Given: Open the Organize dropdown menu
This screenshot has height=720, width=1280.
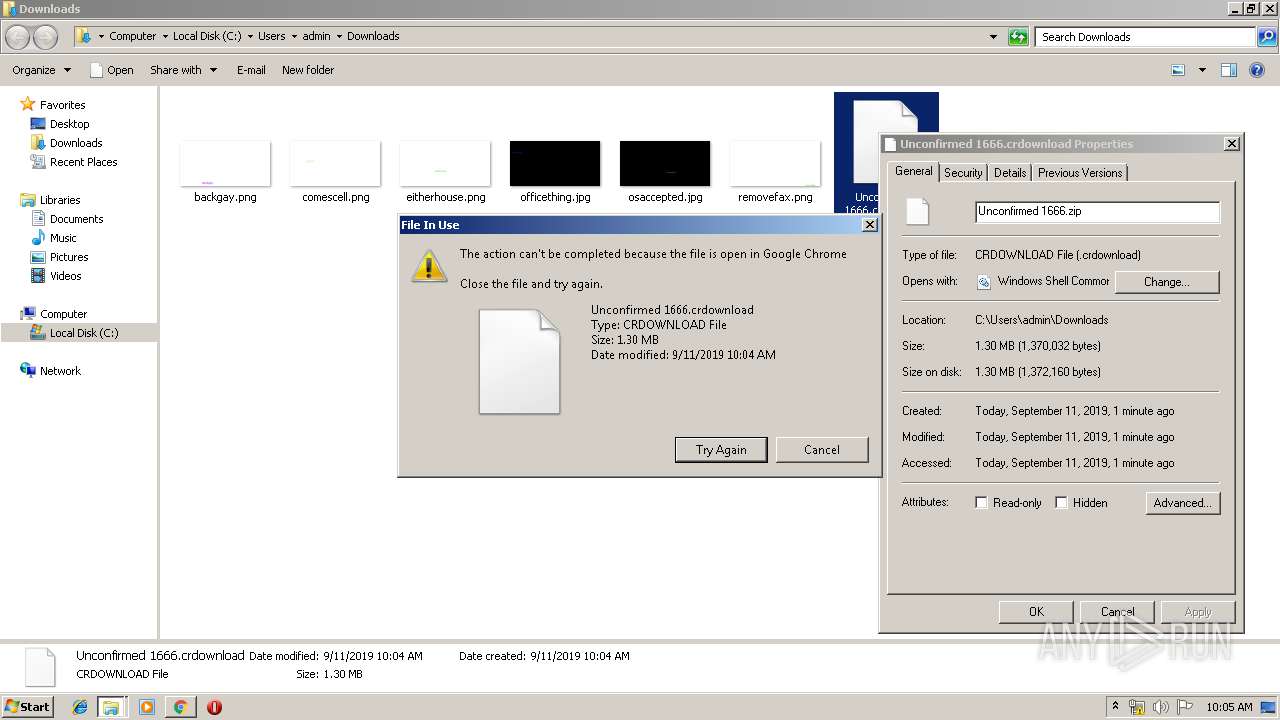Looking at the screenshot, I should click(41, 70).
